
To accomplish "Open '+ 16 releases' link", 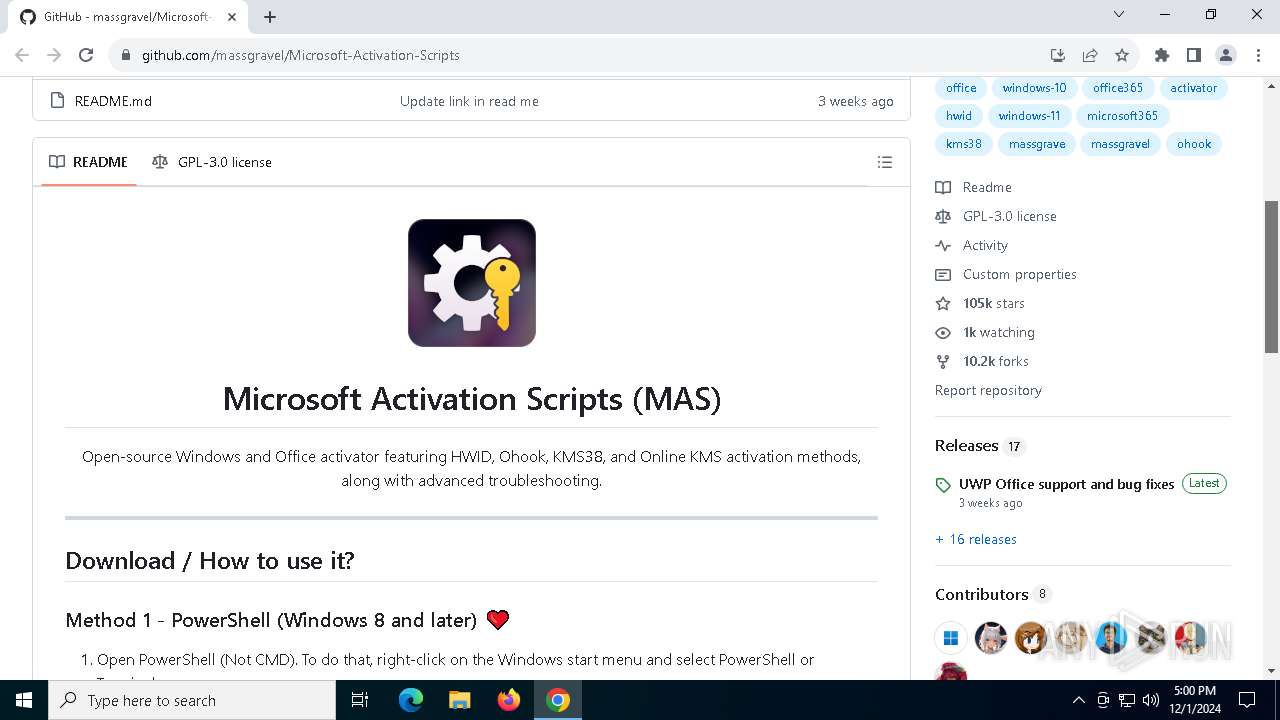I will (x=976, y=539).
